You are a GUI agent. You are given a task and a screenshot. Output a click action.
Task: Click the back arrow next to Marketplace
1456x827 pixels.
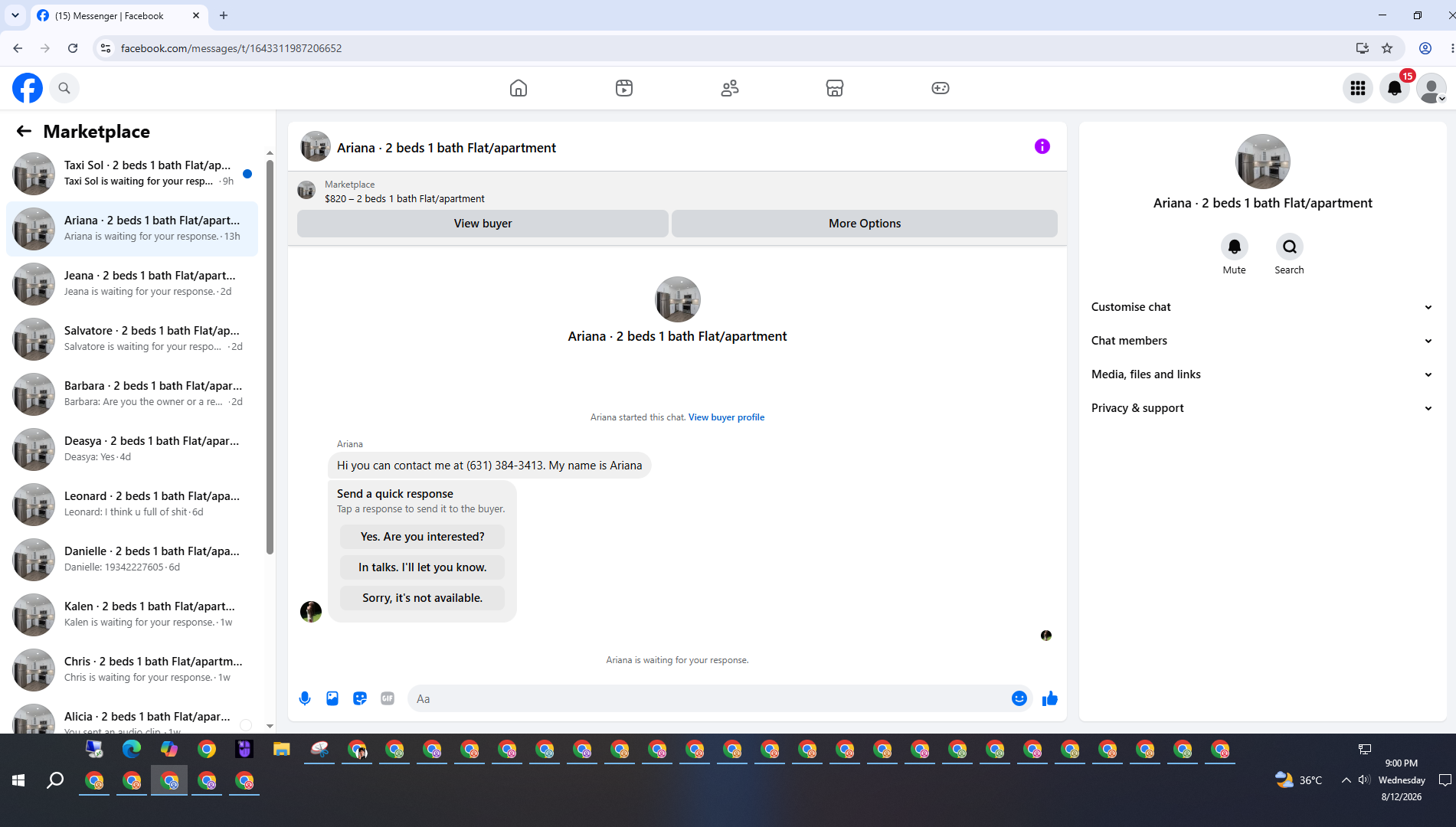[x=24, y=131]
